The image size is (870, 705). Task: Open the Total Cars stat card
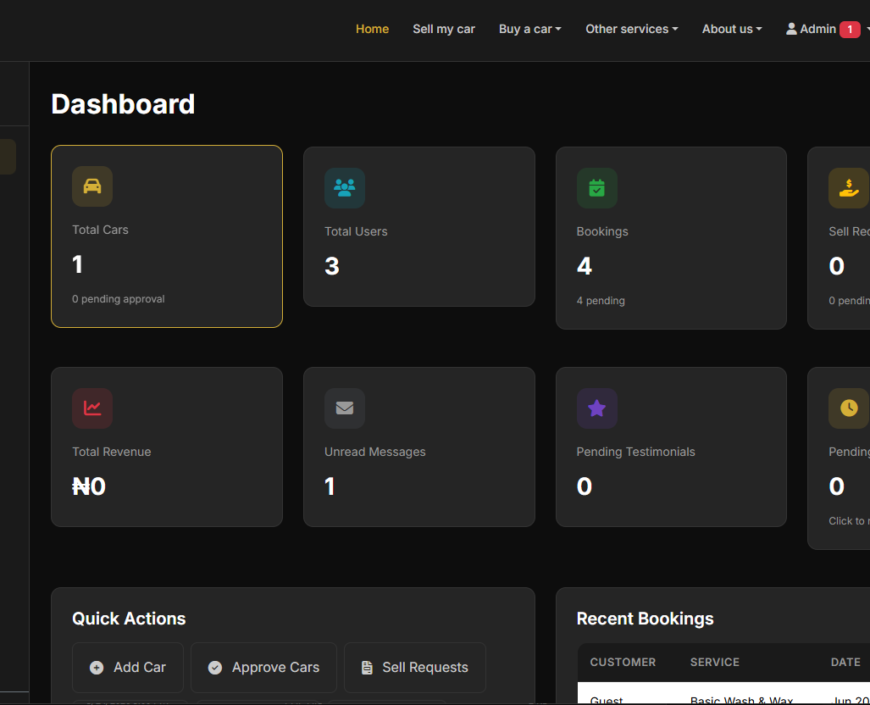coord(166,236)
